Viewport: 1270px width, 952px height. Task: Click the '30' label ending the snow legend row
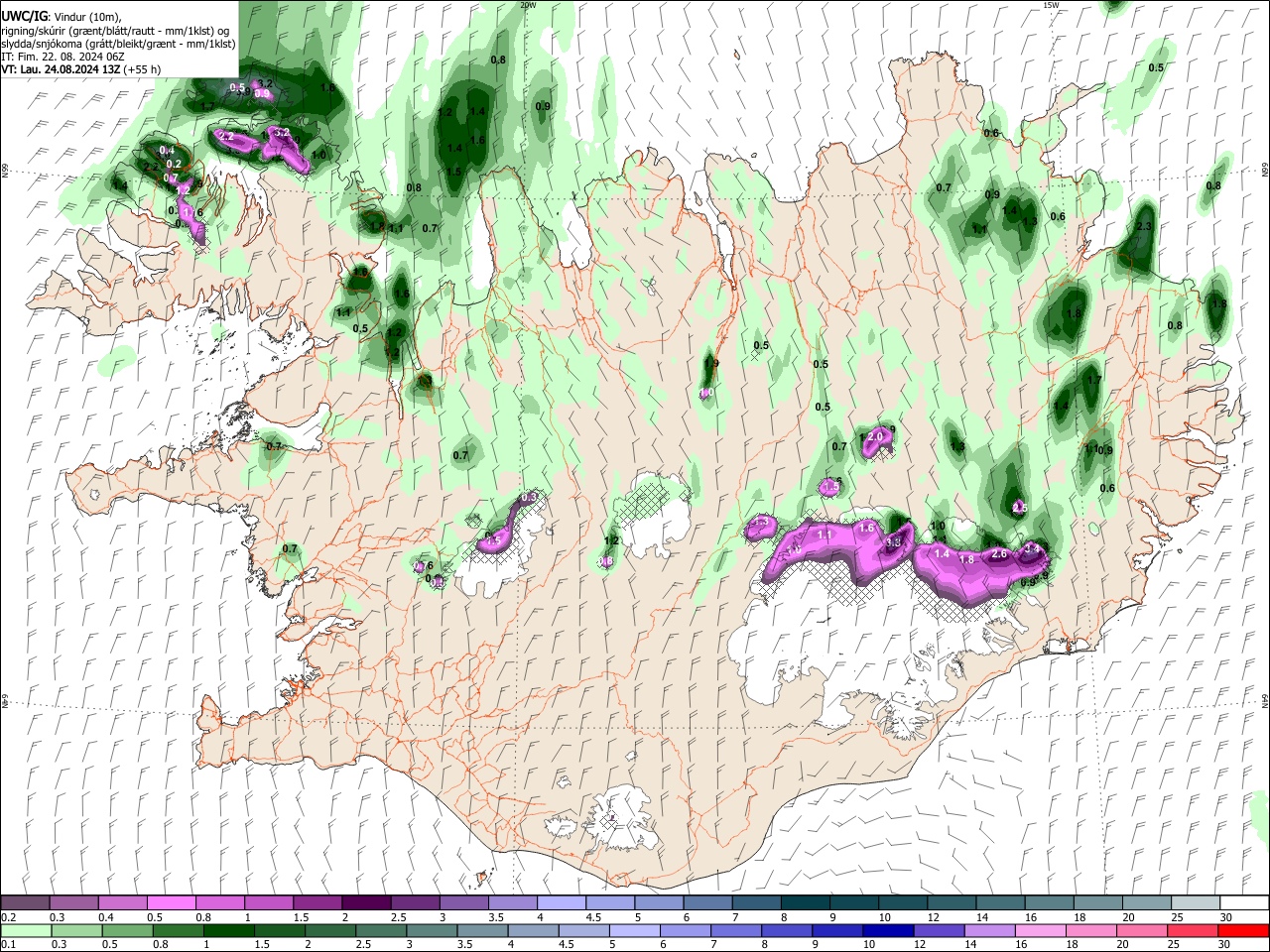coord(1226,917)
